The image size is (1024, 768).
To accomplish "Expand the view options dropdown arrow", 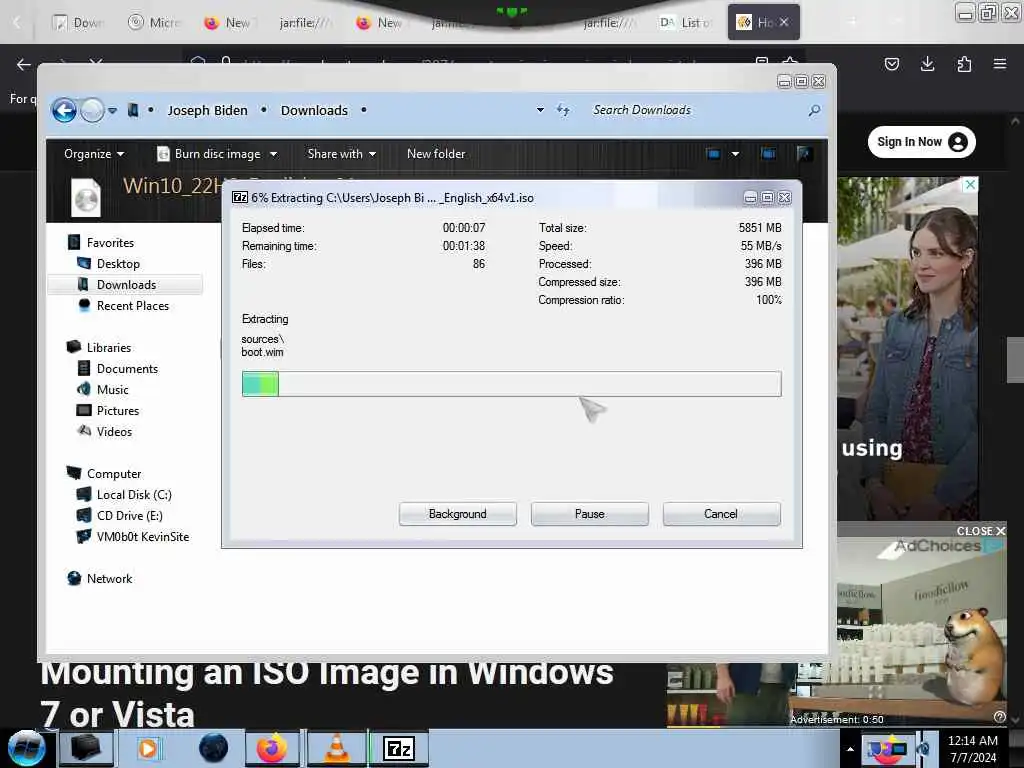I will (x=735, y=154).
